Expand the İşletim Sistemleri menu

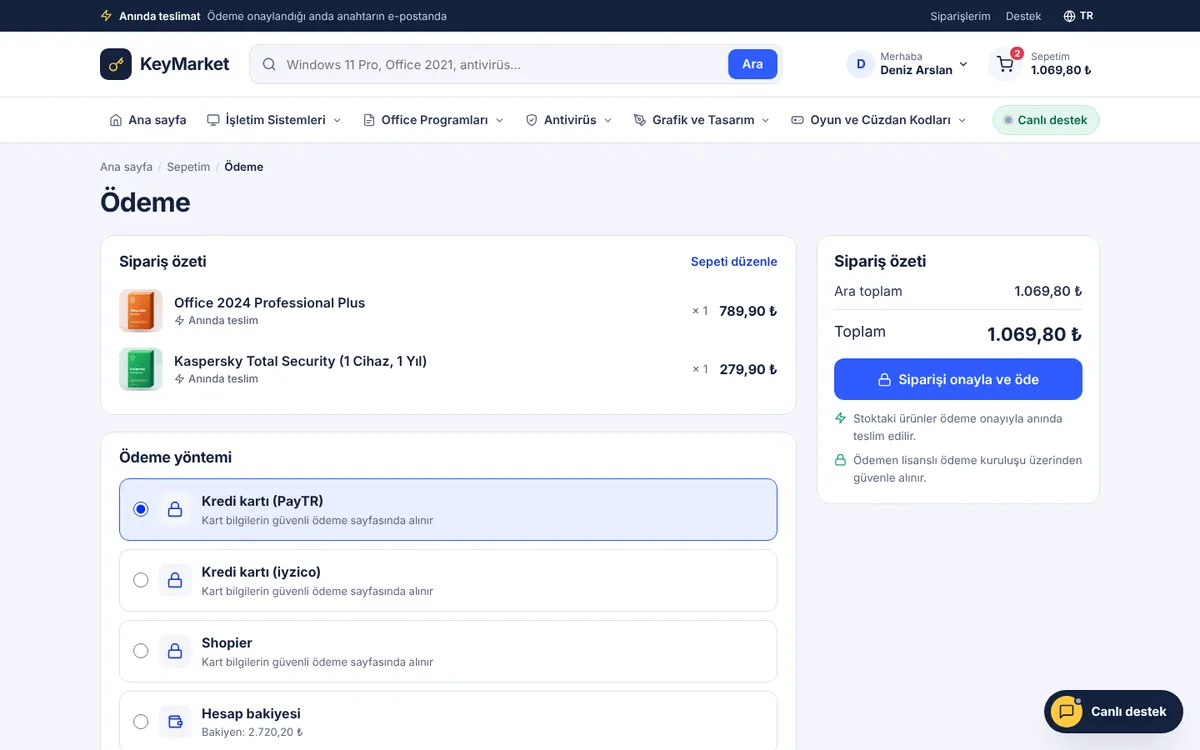(274, 120)
